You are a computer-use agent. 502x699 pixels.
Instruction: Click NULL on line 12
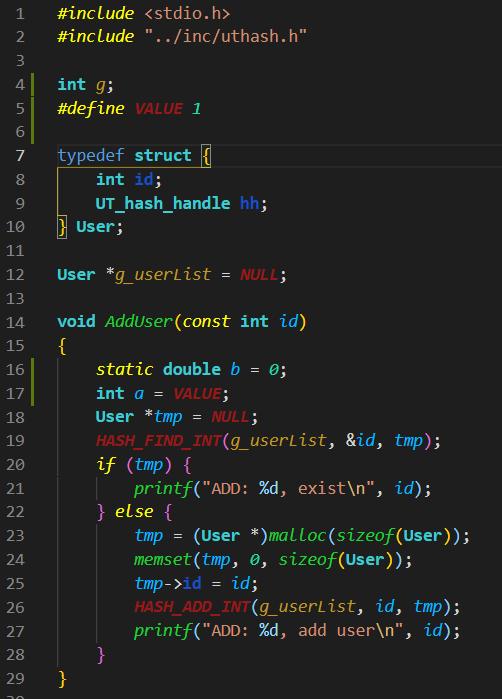click(259, 275)
